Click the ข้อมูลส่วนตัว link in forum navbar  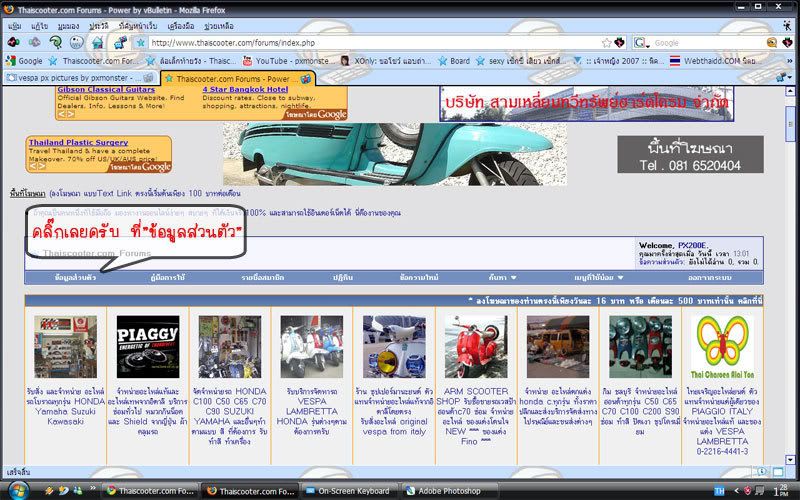[x=75, y=278]
